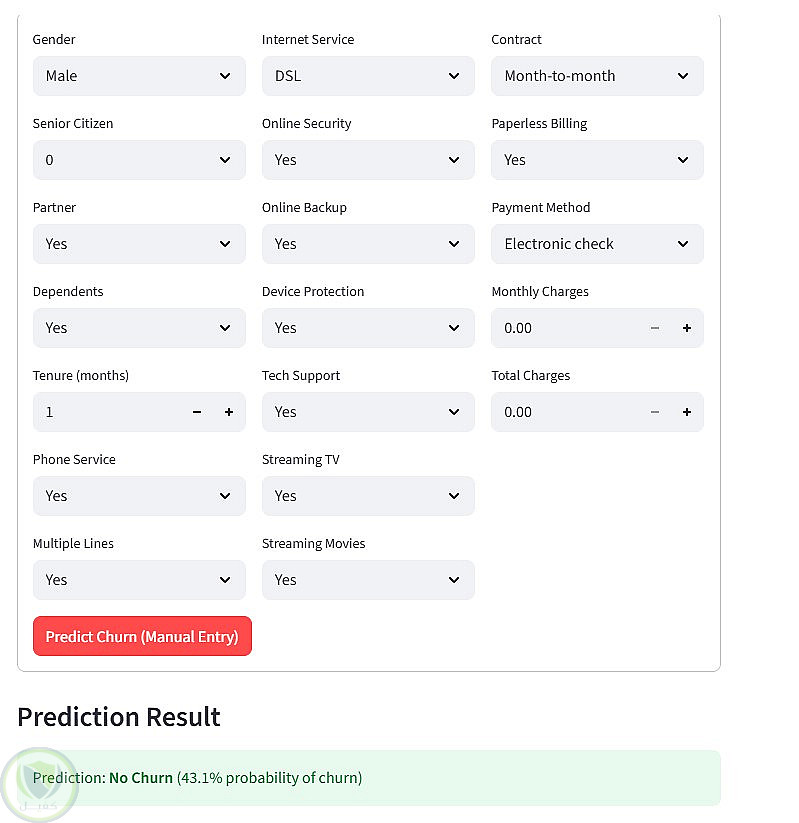Click minus icon on Monthly Charges

tap(655, 328)
